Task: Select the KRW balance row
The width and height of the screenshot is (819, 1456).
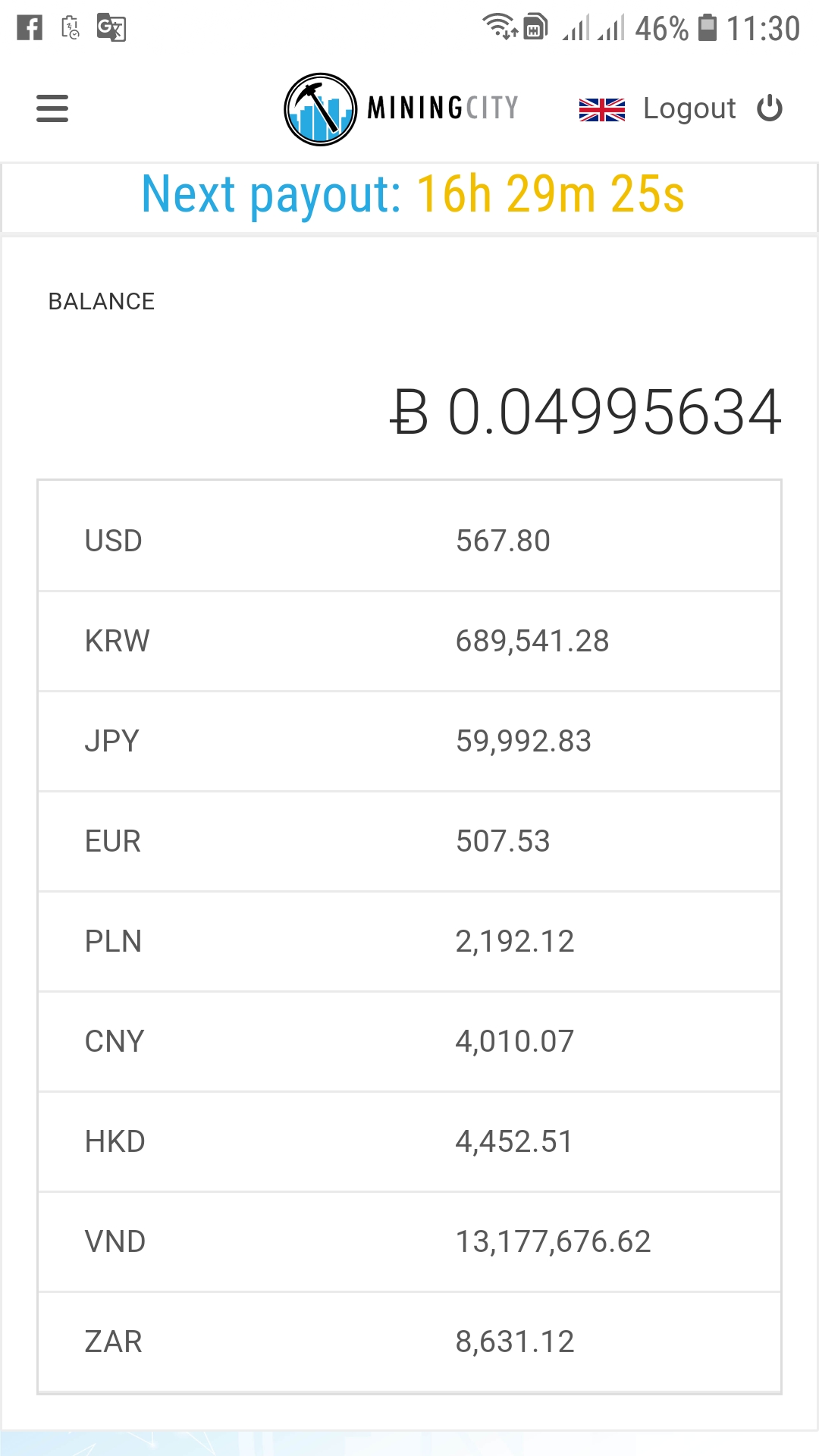Action: (x=409, y=641)
